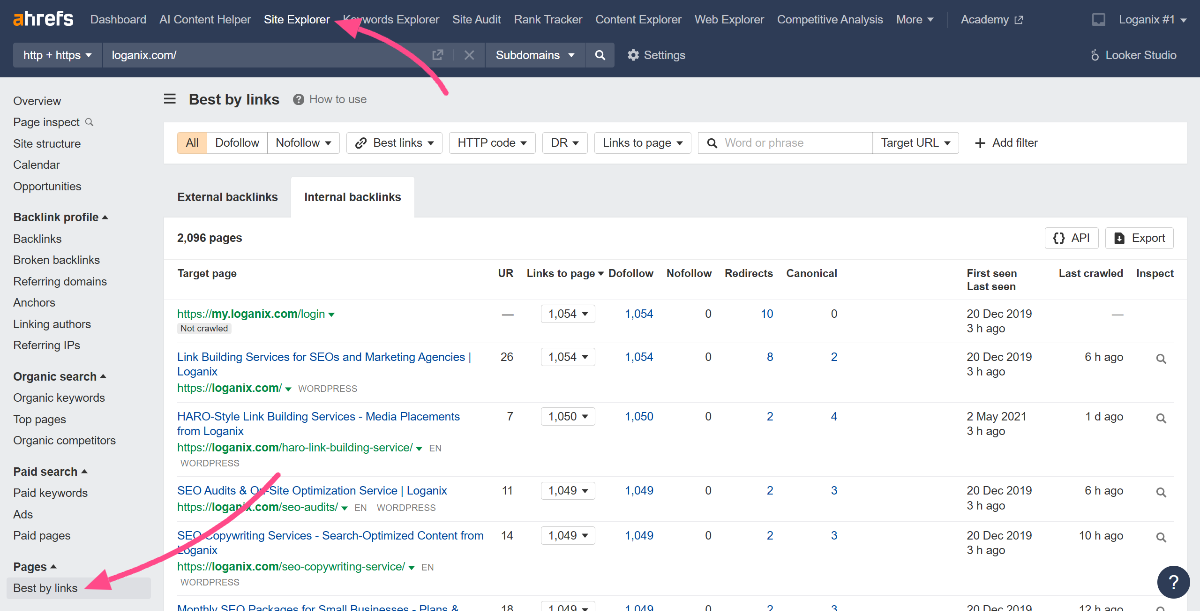Viewport: 1200px width, 611px height.
Task: Open the Links to page filter dropdown
Action: click(x=643, y=143)
